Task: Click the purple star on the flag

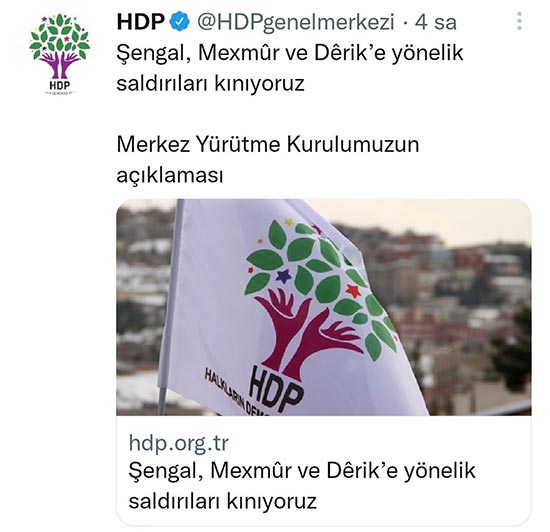Action: [283, 276]
